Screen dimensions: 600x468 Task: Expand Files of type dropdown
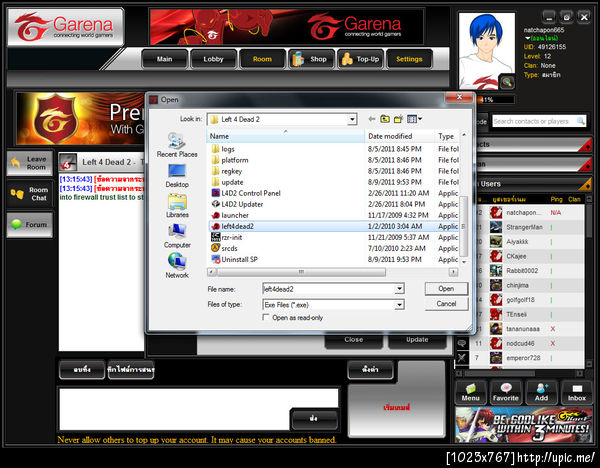[399, 305]
